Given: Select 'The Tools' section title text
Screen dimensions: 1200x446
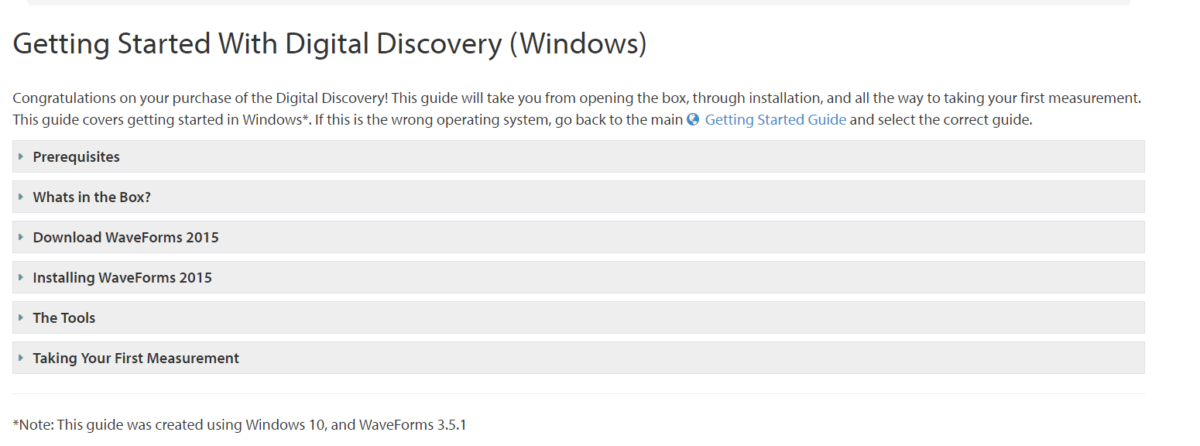Looking at the screenshot, I should point(64,317).
